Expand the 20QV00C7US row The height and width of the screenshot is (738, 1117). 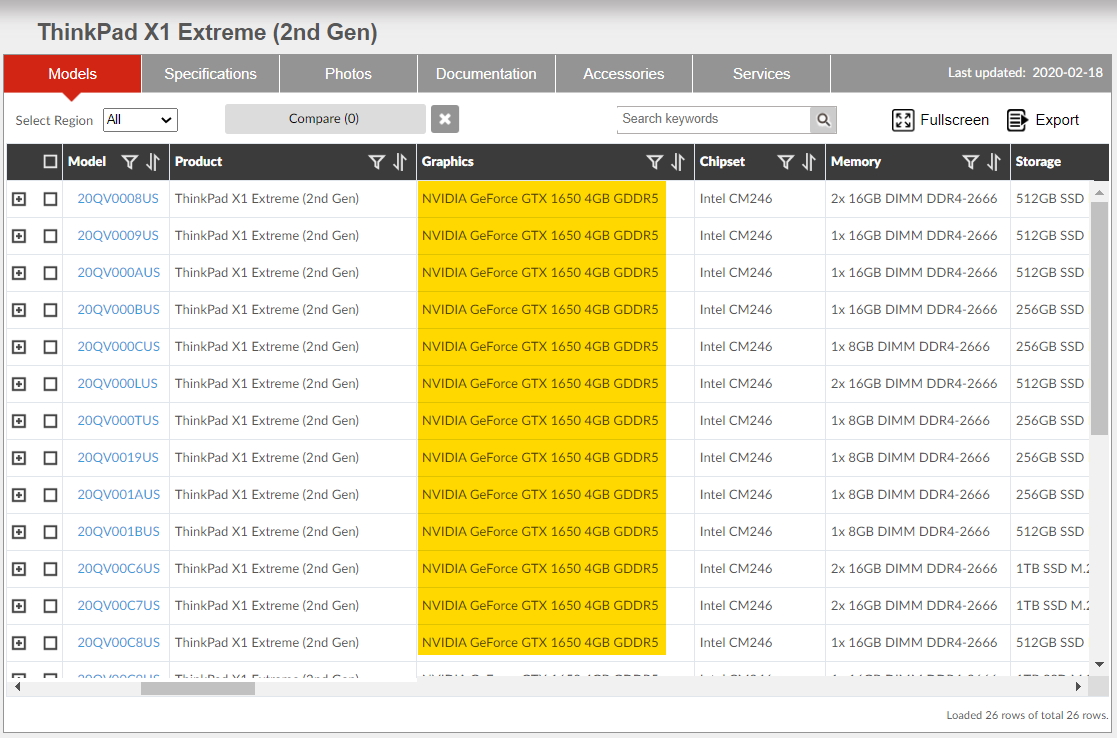click(x=19, y=606)
